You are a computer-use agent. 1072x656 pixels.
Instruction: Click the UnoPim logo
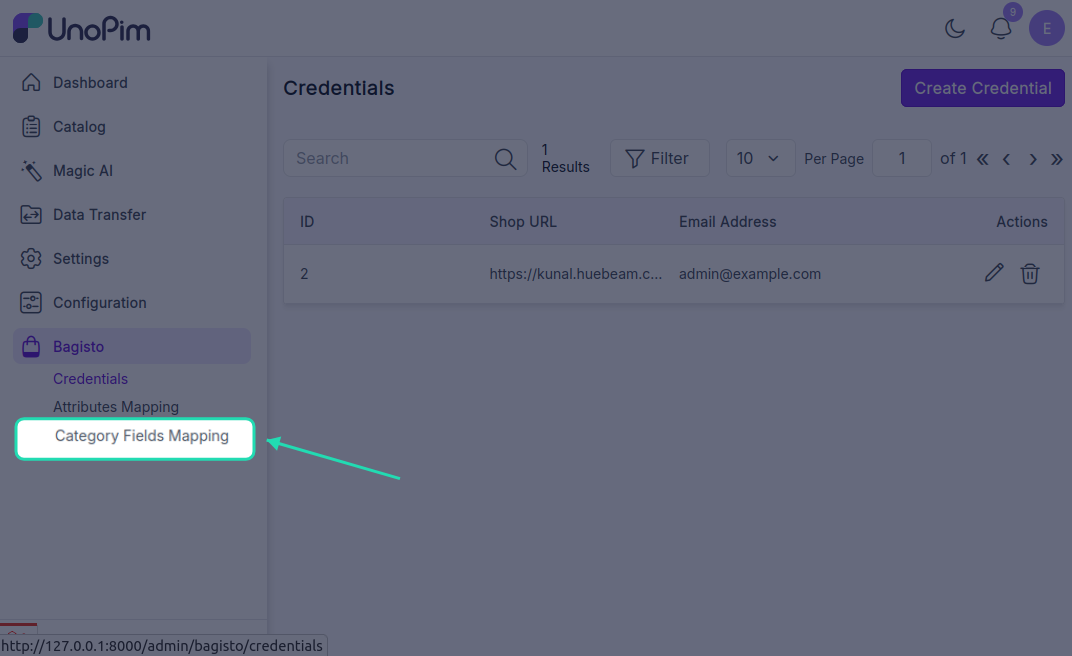tap(81, 28)
